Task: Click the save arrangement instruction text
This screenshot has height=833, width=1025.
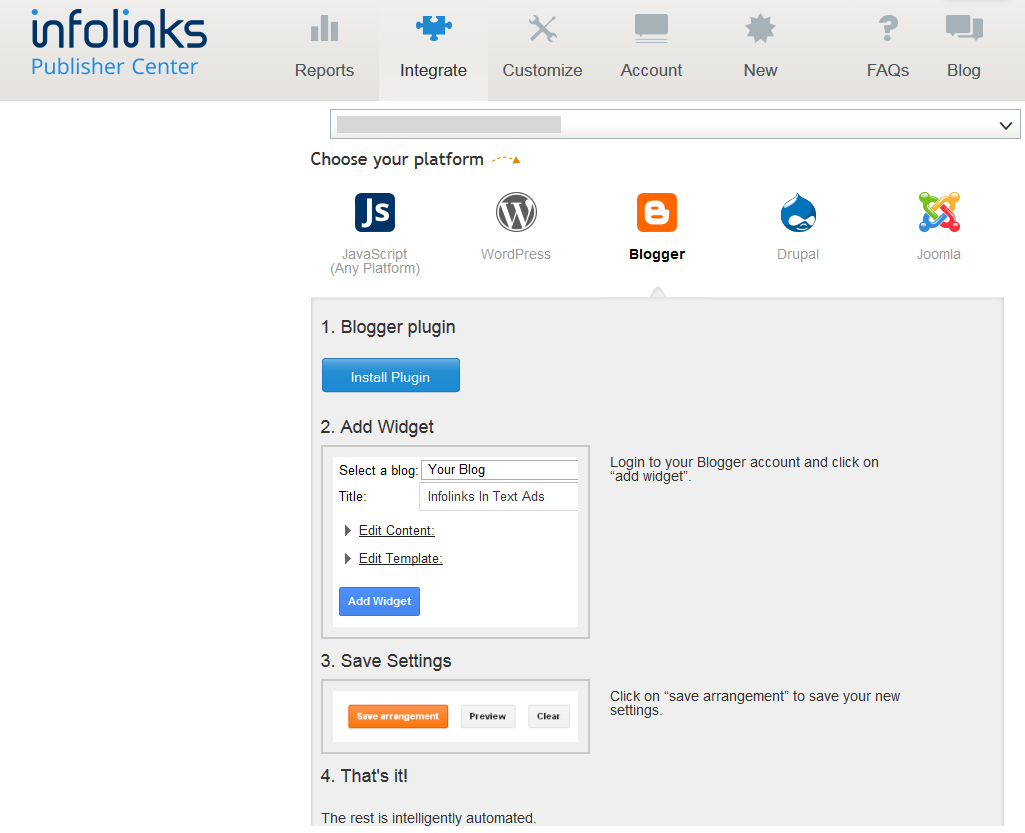Action: click(x=755, y=704)
